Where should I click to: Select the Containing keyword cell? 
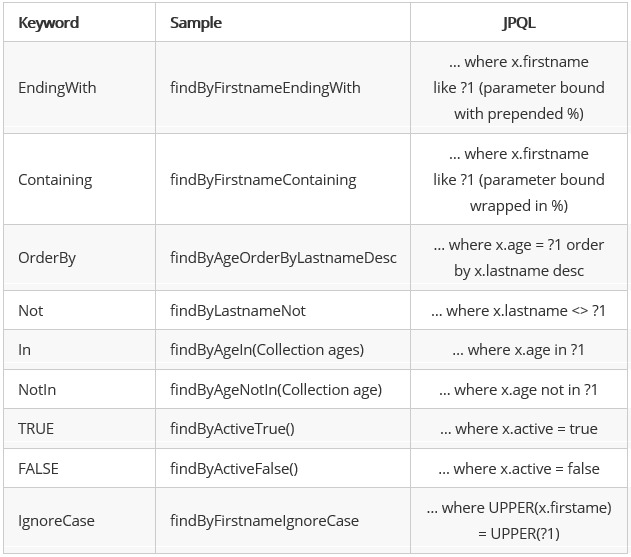point(55,180)
